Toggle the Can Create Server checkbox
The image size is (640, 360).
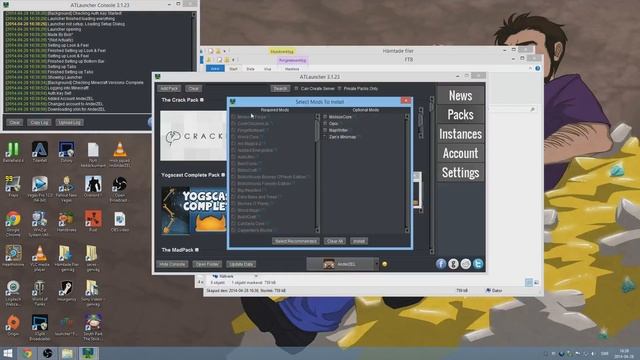point(297,88)
